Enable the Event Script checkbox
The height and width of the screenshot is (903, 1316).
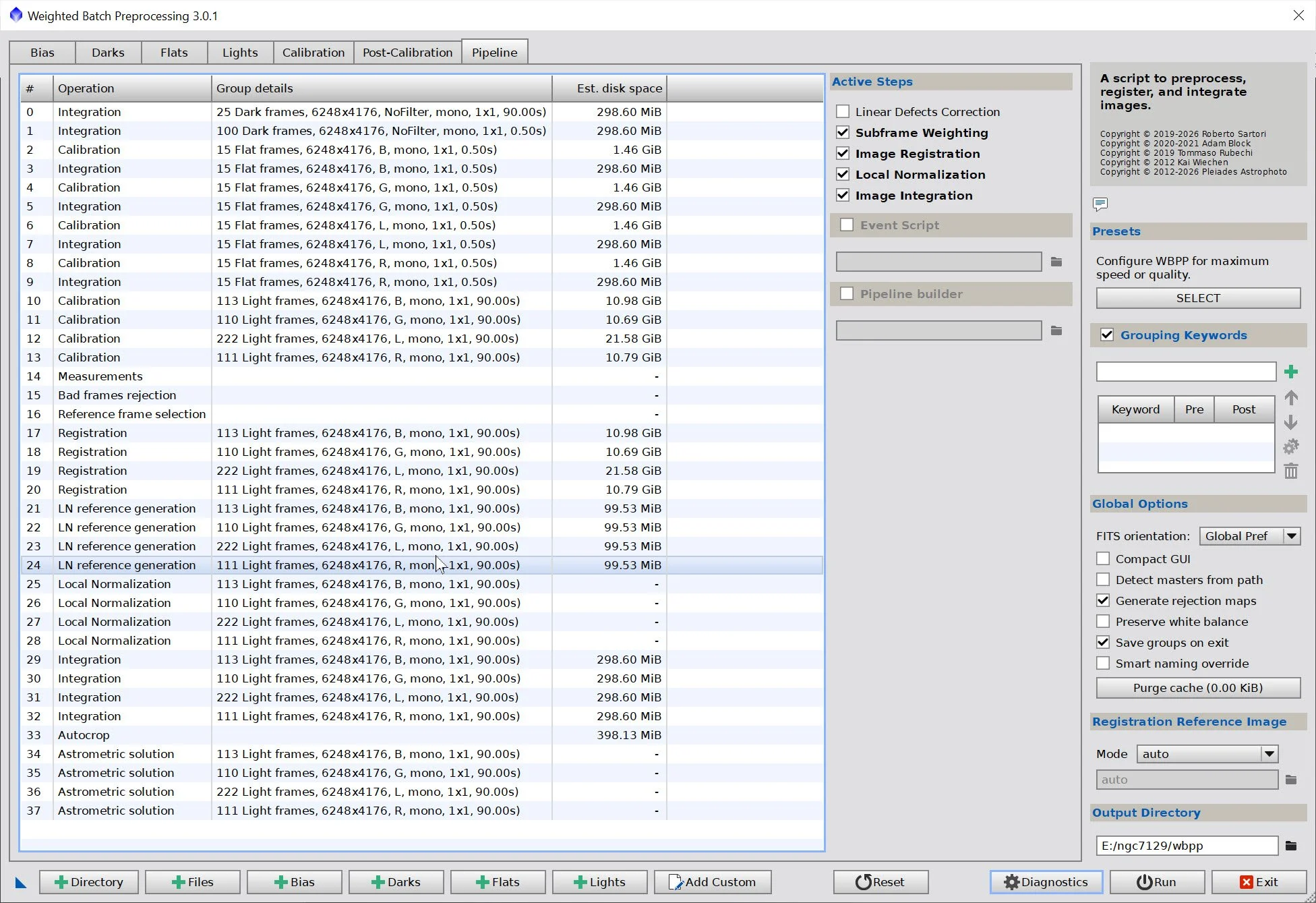(847, 225)
